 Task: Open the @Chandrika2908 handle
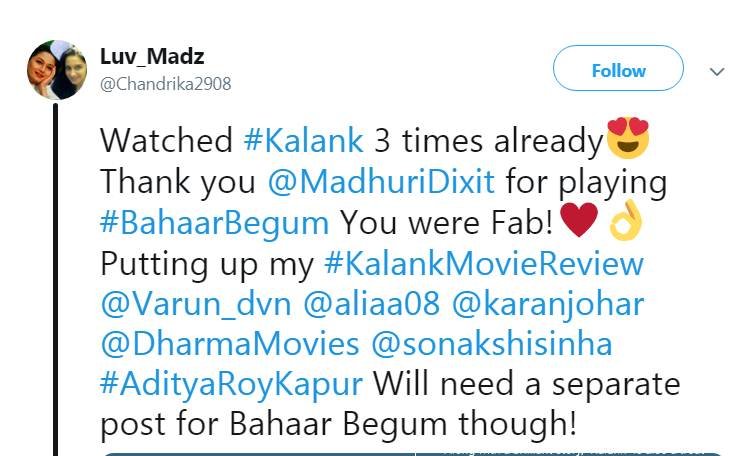coord(165,84)
